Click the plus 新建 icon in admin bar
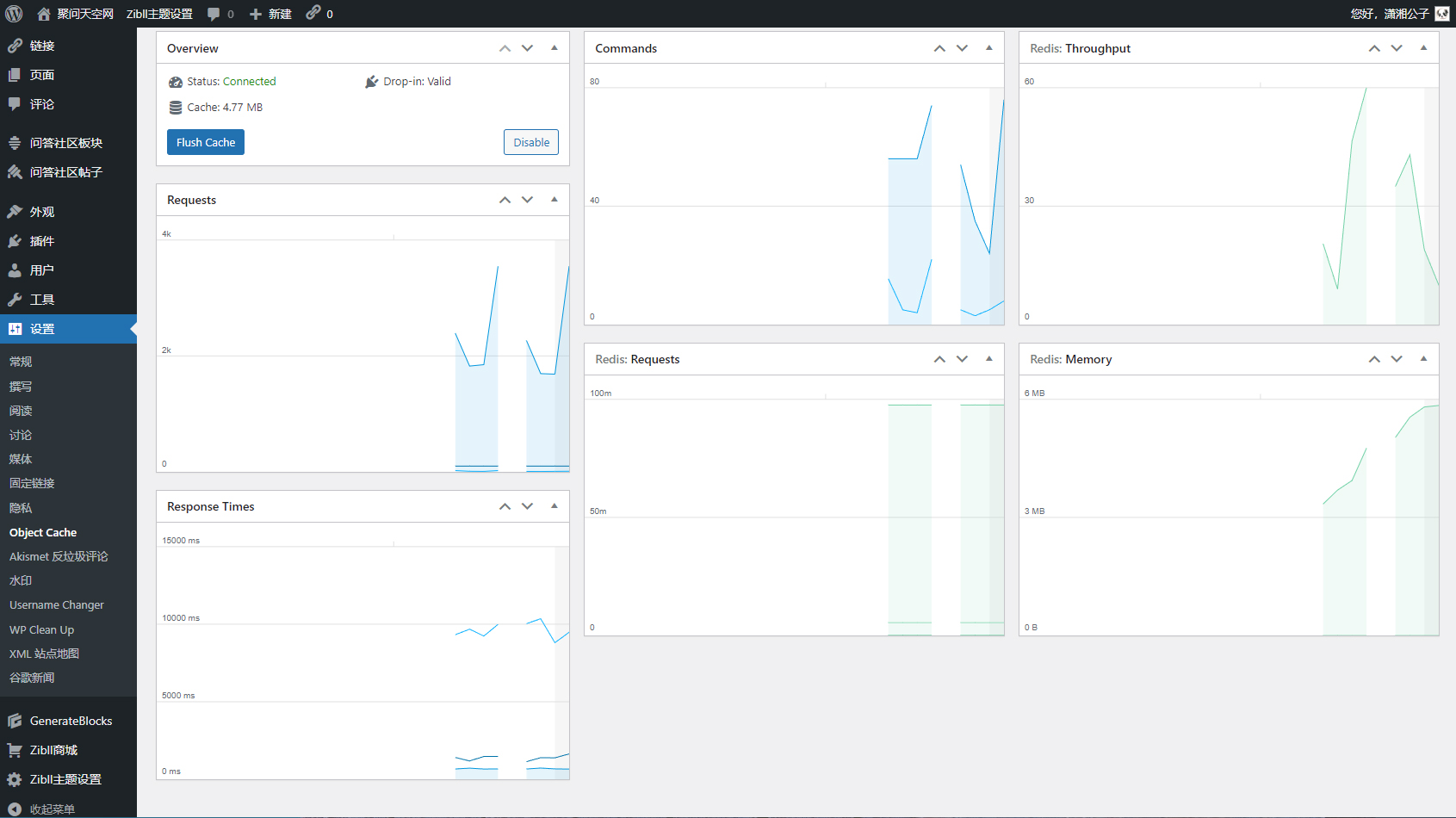1456x818 pixels. (256, 14)
